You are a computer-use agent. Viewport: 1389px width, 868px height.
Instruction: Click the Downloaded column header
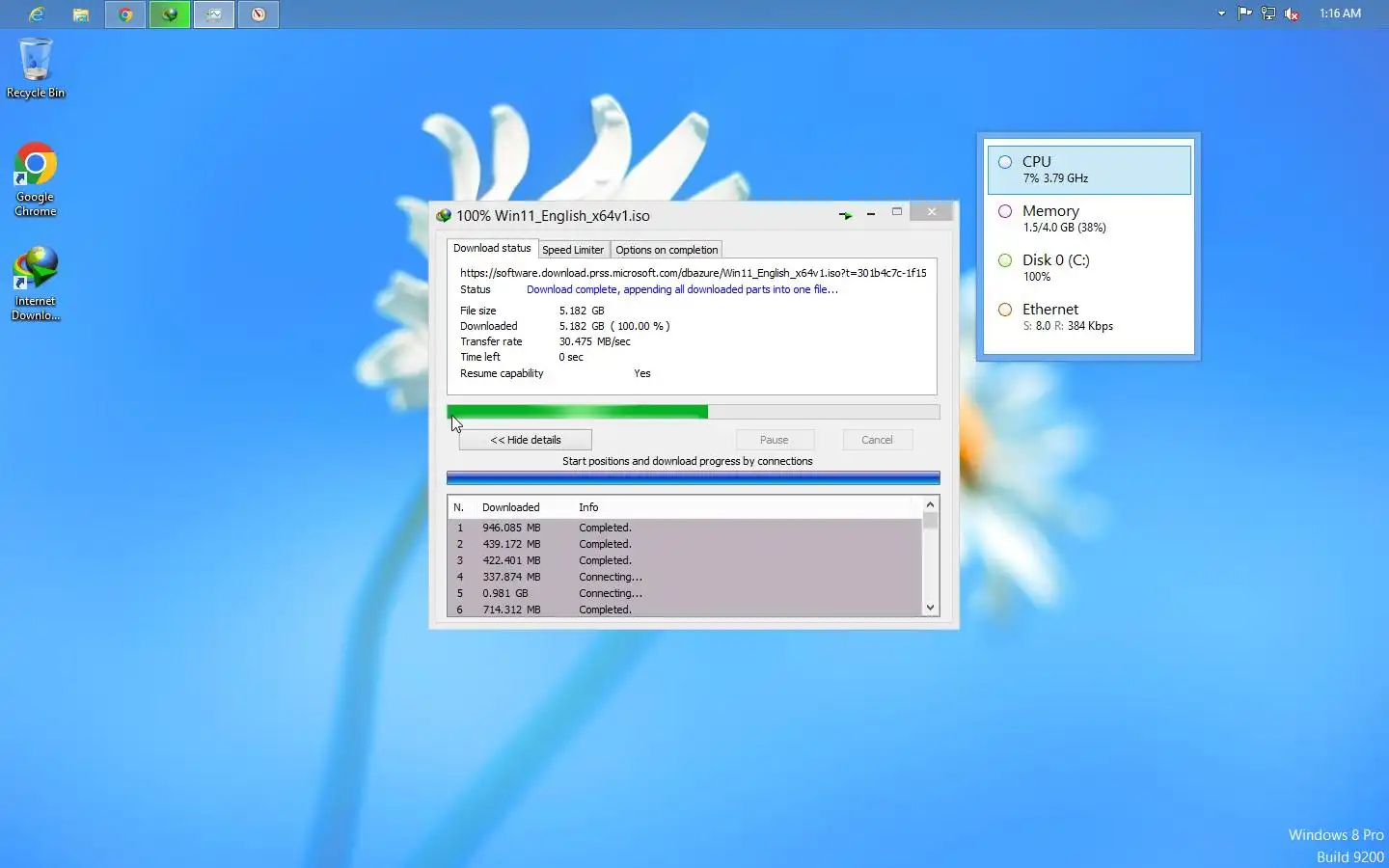pos(511,507)
